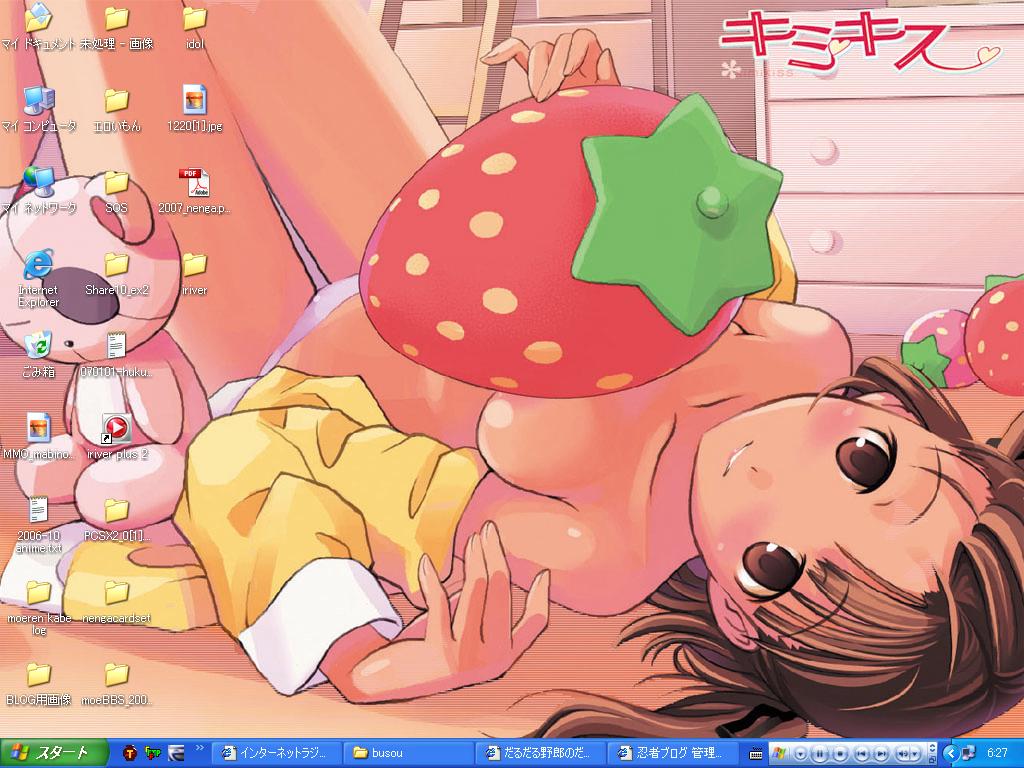Open the SOS folder
1024x768 pixels.
click(116, 191)
